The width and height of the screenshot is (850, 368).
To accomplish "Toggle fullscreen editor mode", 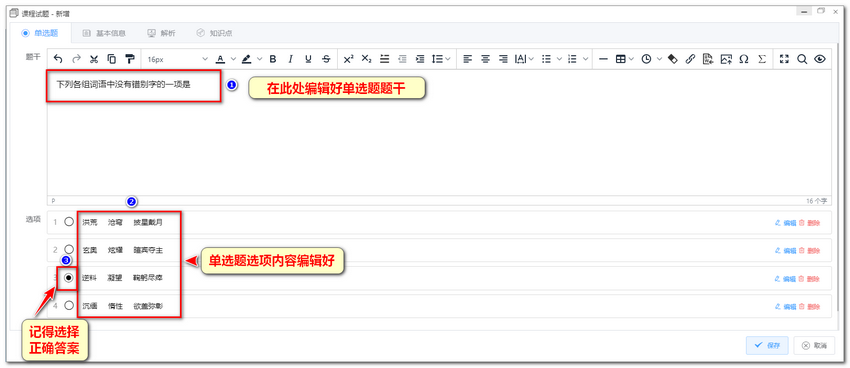I will pyautogui.click(x=784, y=59).
